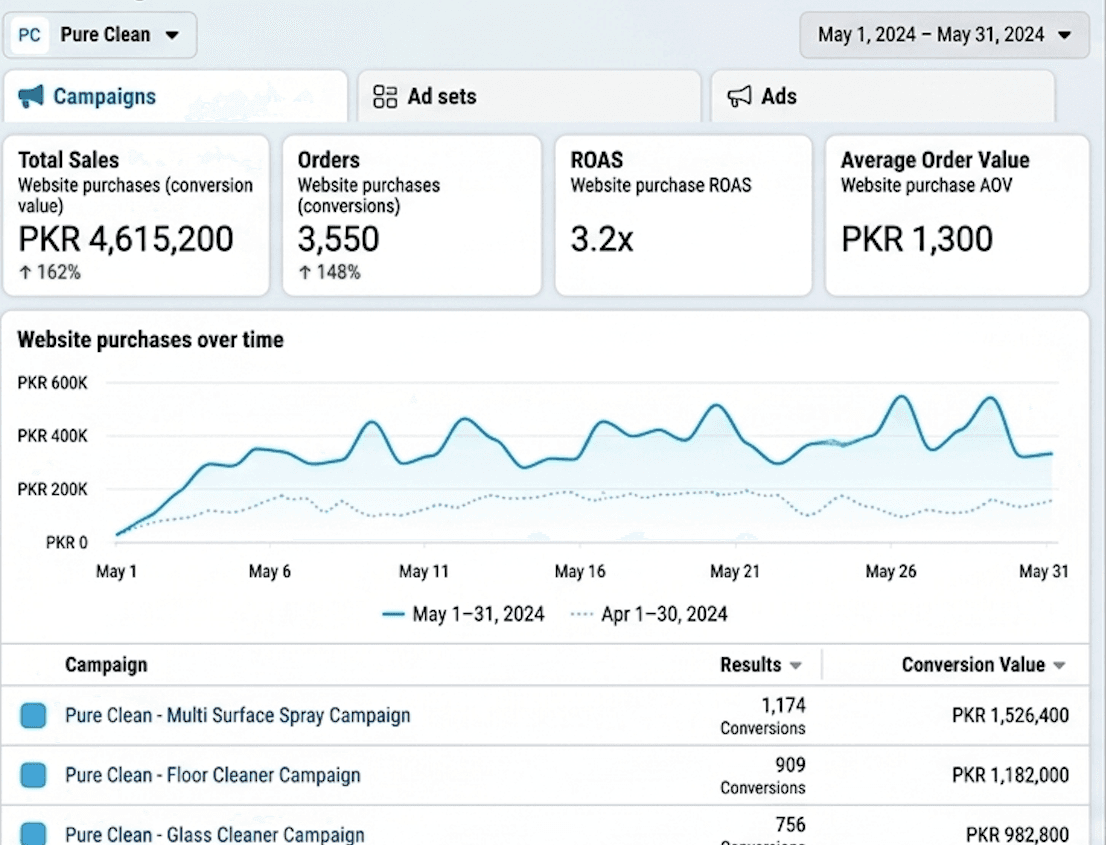This screenshot has width=1106, height=845.
Task: Click the 3,550 orders value
Action: 339,239
